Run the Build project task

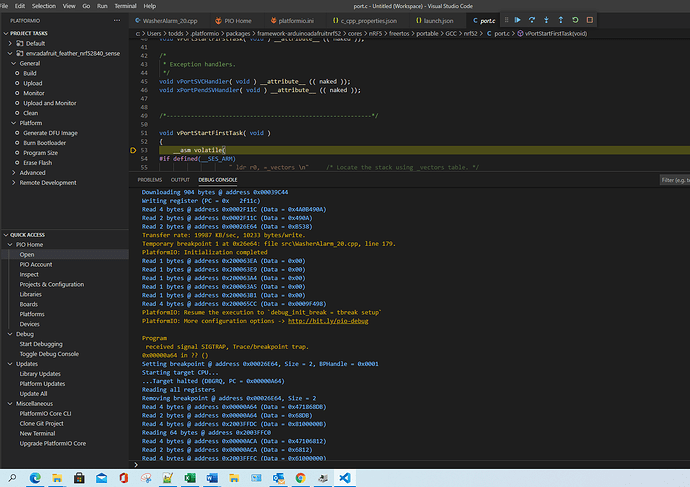(x=30, y=73)
